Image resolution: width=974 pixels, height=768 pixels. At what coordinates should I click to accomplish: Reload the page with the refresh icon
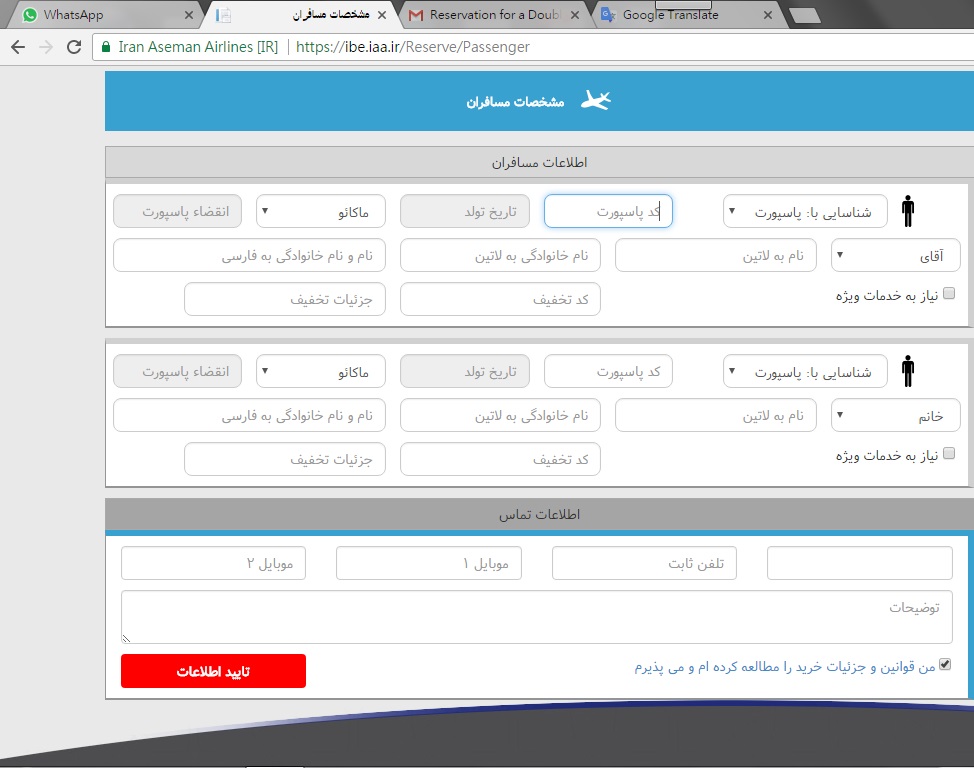click(74, 47)
